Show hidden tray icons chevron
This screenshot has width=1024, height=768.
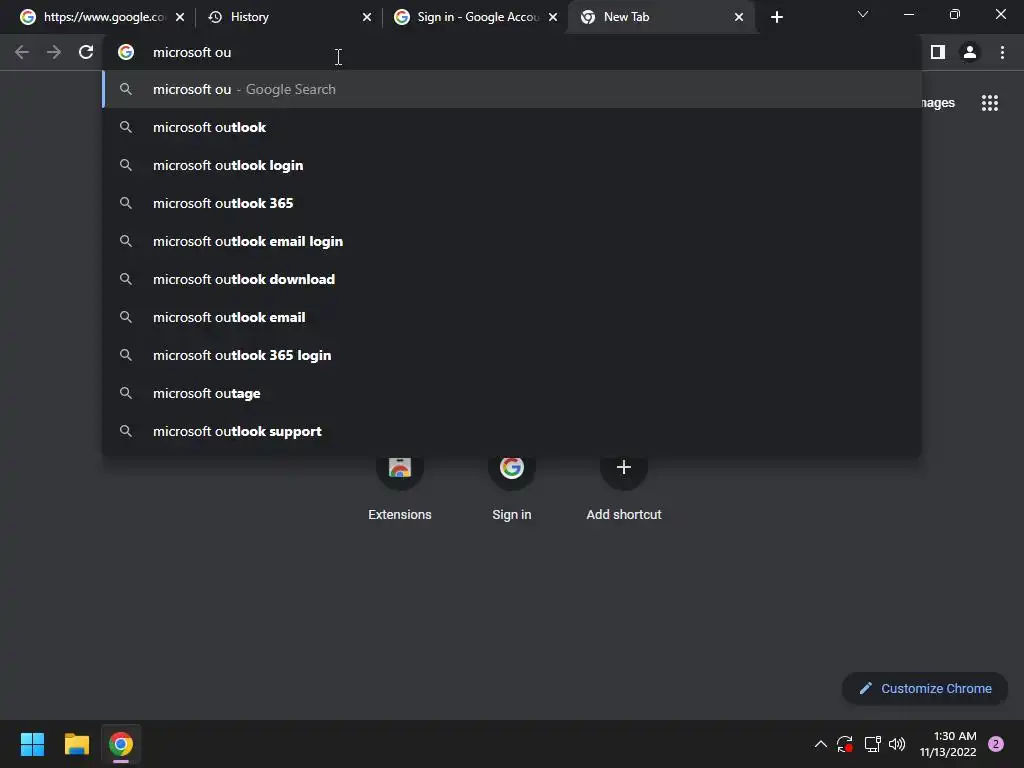tap(821, 744)
